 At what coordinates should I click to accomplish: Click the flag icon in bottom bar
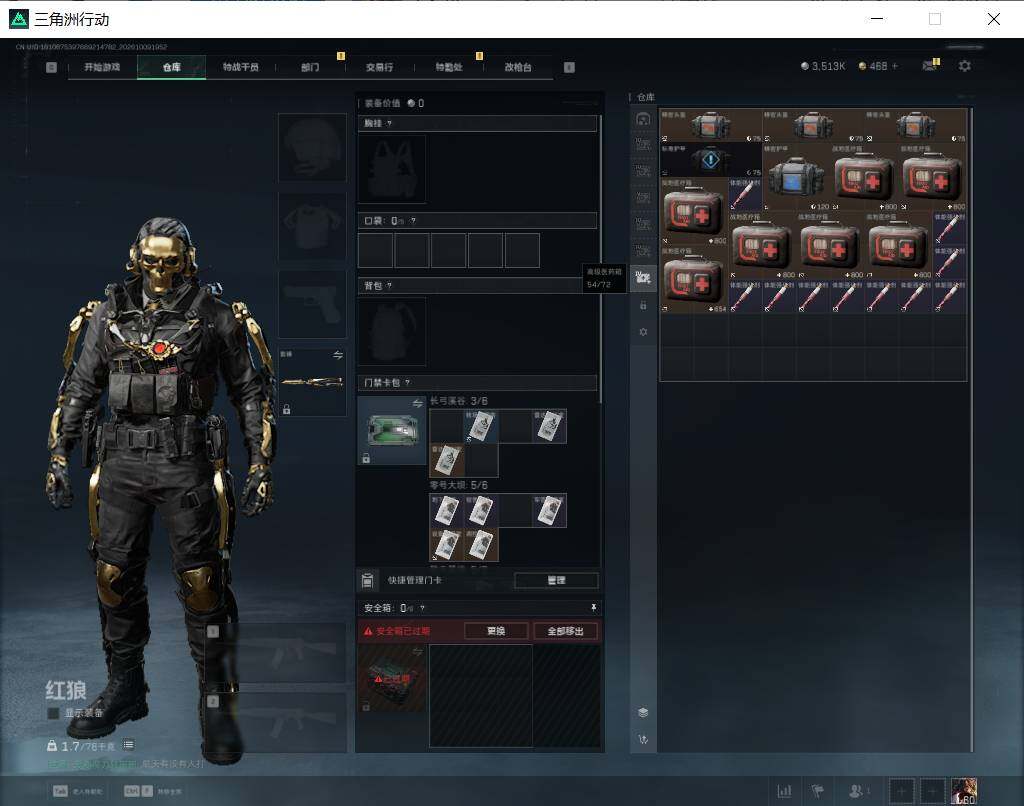[818, 791]
